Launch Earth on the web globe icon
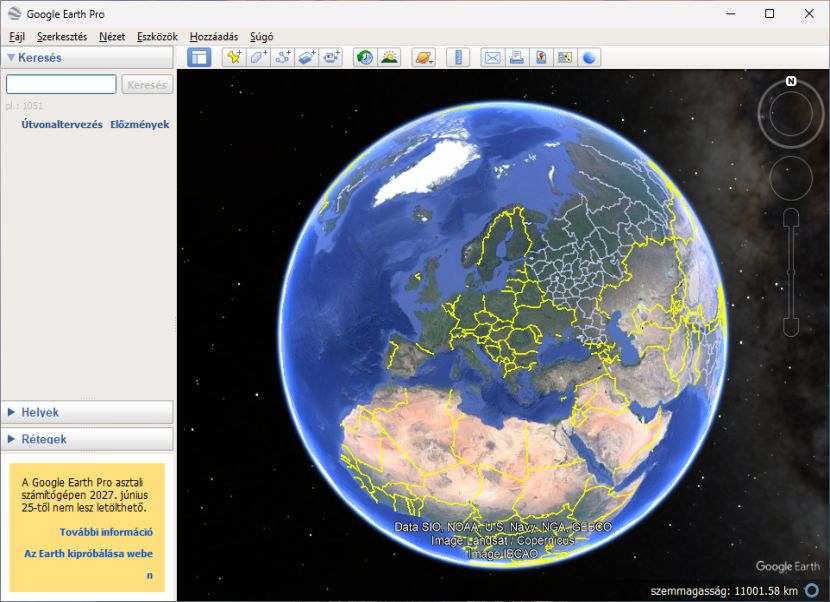Screen dimensions: 830x602 pyautogui.click(x=589, y=57)
